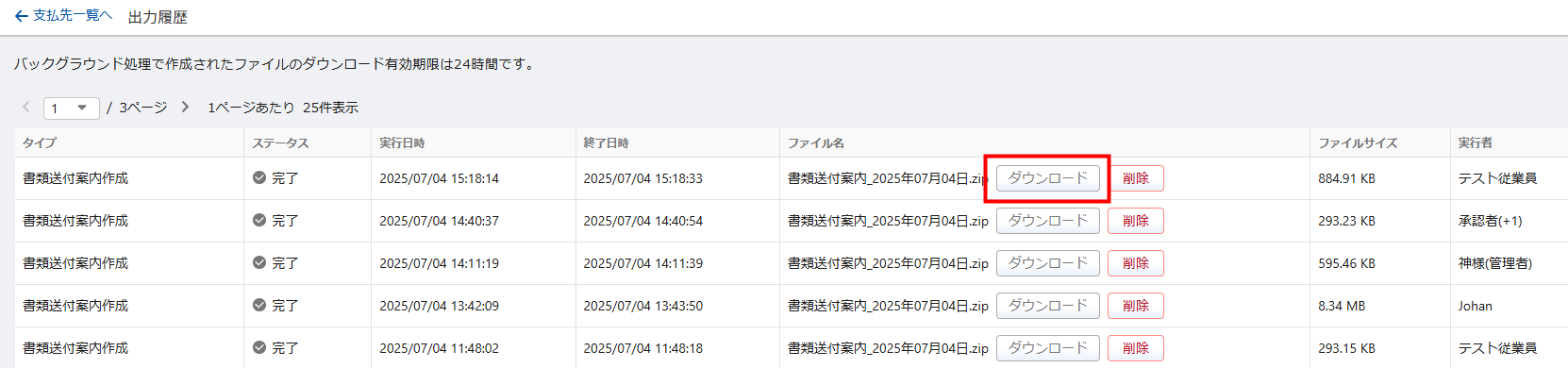Delete the 293.15 KB file entry

pyautogui.click(x=1136, y=348)
